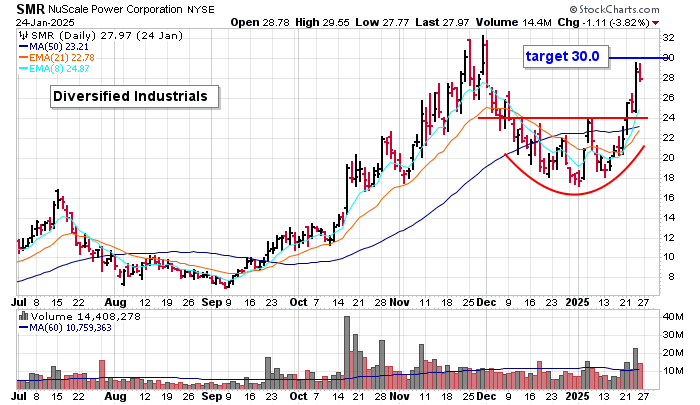Click the Sep label under the volume pane
Image resolution: width=700 pixels, height=405 pixels.
(x=212, y=397)
